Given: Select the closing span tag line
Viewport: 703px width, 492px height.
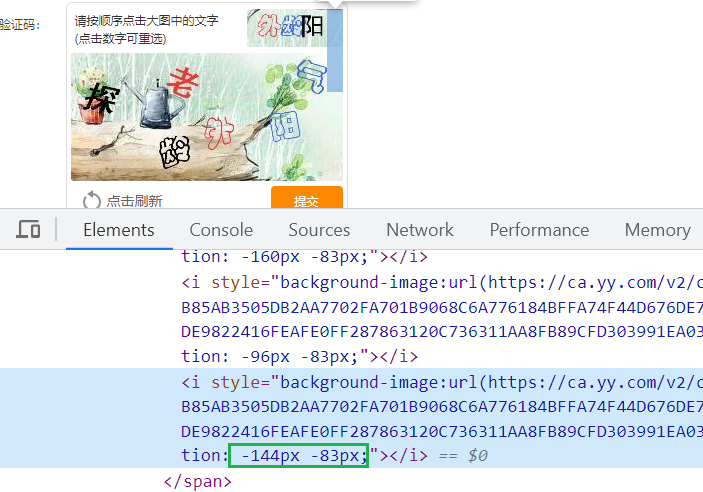Looking at the screenshot, I should point(198,481).
